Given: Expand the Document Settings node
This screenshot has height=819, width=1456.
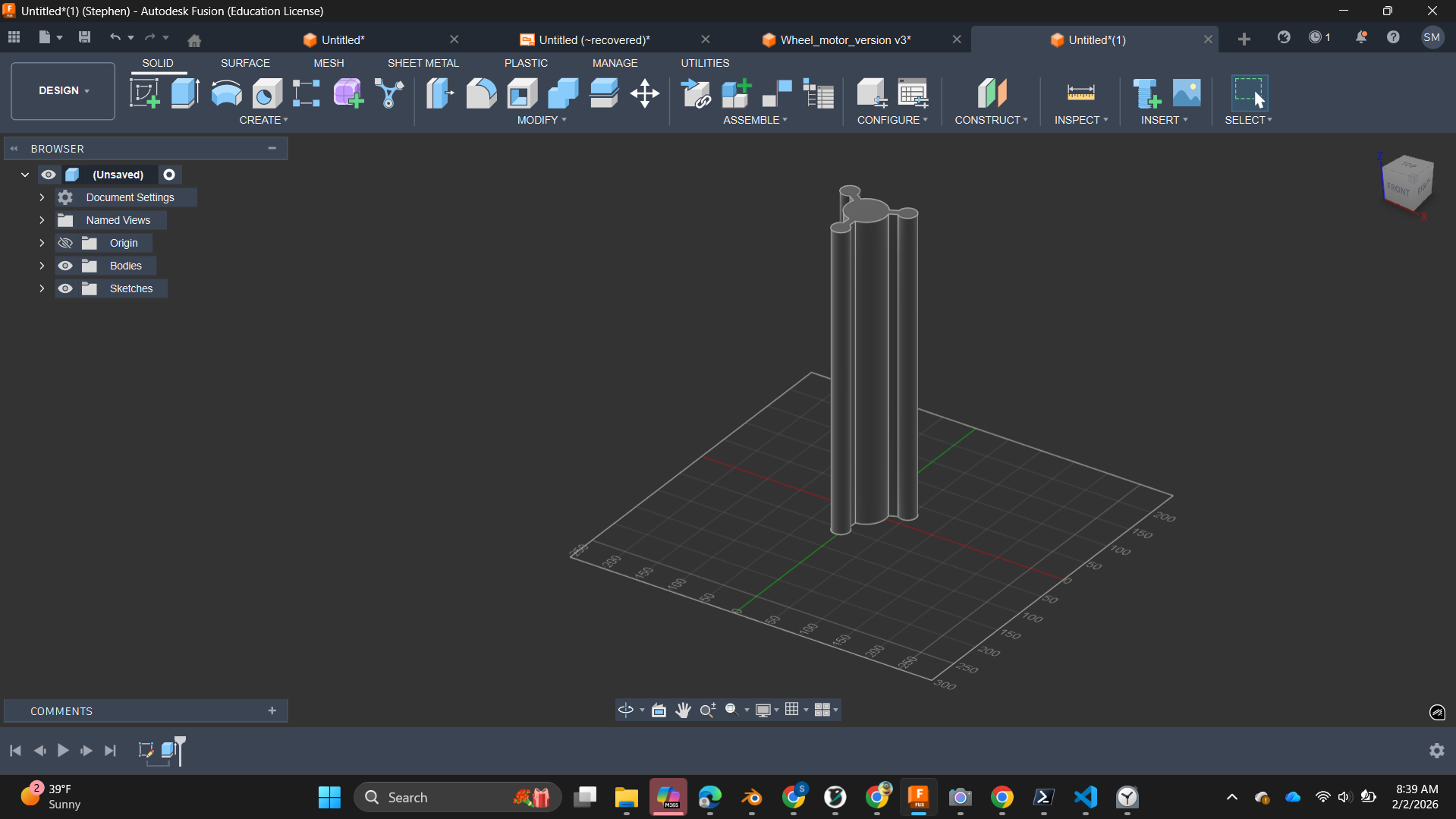Looking at the screenshot, I should point(42,197).
